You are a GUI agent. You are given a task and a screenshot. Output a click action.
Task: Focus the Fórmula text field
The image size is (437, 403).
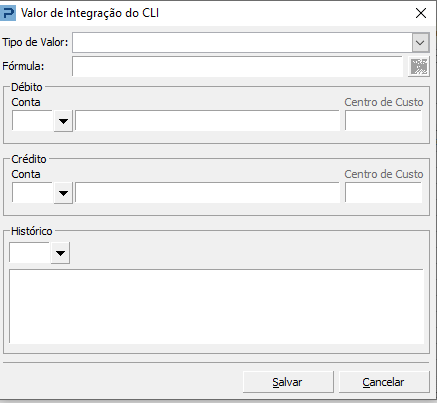[237, 66]
